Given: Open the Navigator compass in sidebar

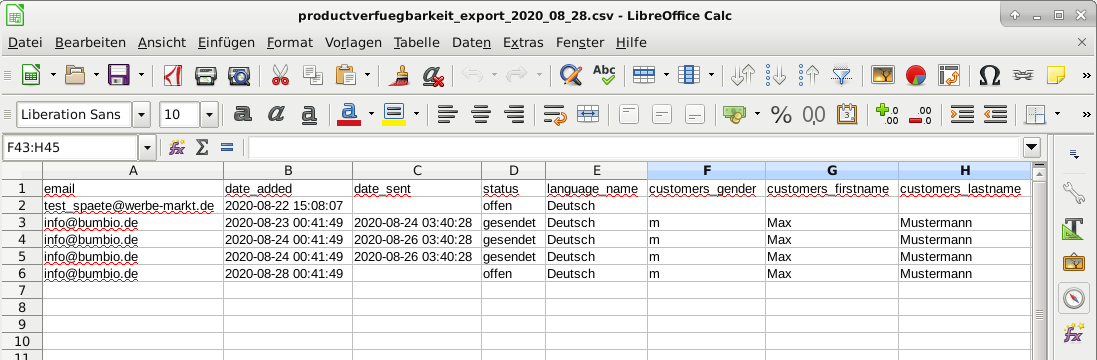Looking at the screenshot, I should [x=1073, y=298].
